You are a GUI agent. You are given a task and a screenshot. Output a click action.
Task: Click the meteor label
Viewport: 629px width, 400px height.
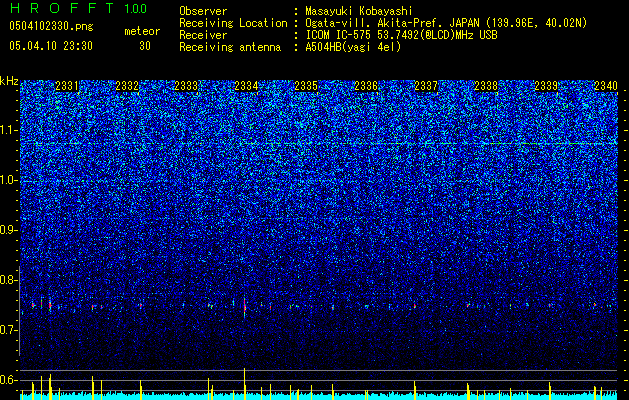coord(142,31)
